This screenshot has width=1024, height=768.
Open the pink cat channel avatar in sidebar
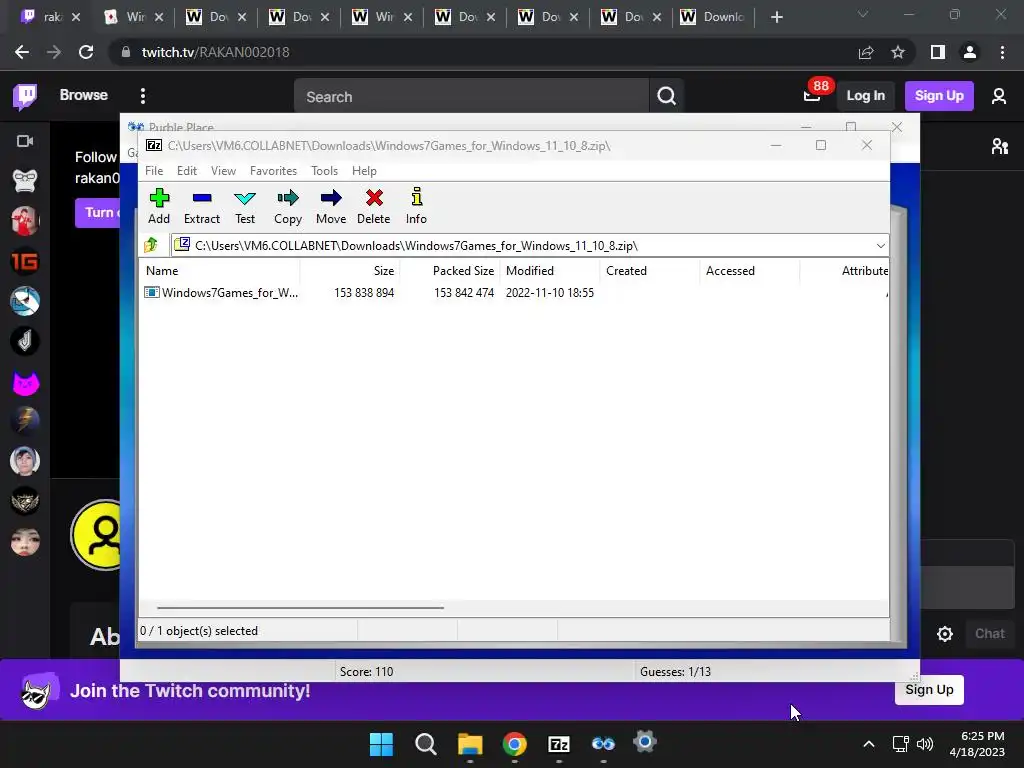pos(25,382)
